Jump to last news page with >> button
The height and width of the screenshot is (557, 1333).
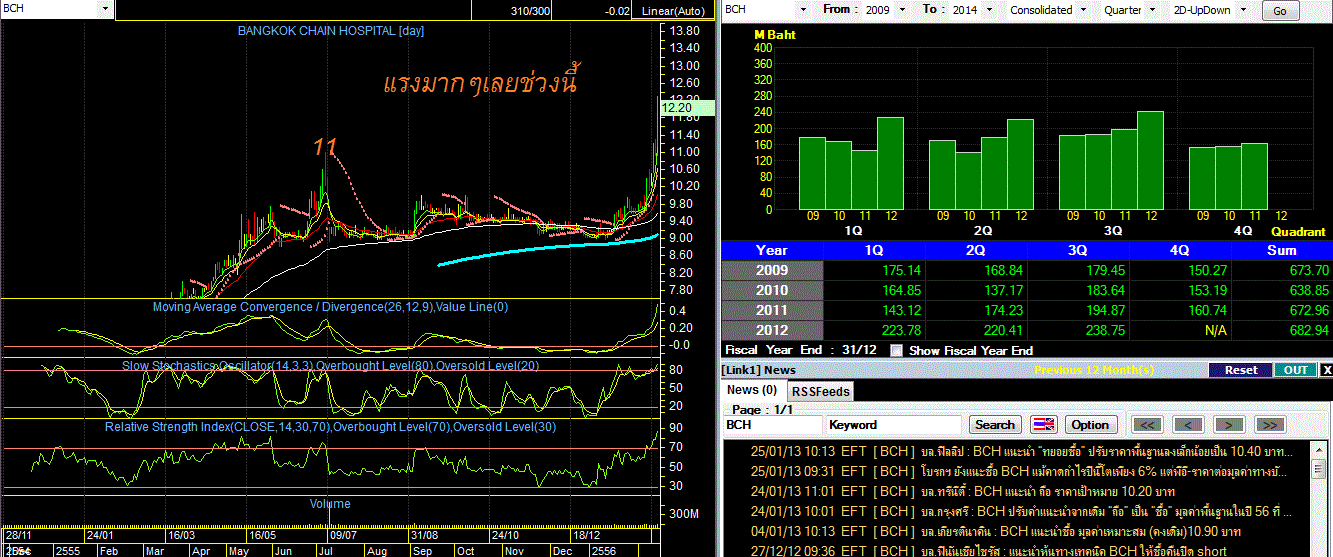pos(1269,424)
